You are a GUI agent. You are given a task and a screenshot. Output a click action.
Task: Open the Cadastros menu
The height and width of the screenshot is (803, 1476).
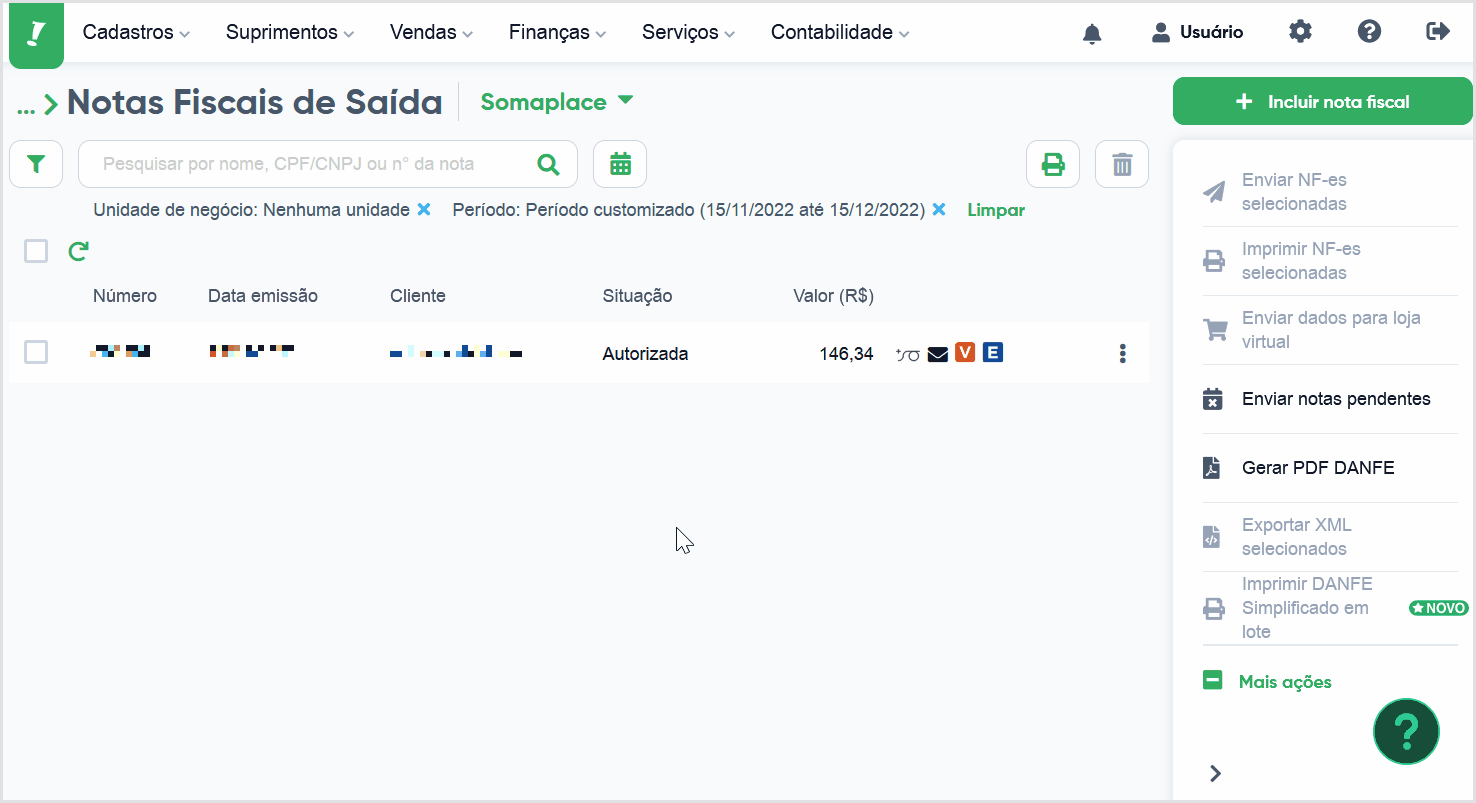(x=136, y=32)
